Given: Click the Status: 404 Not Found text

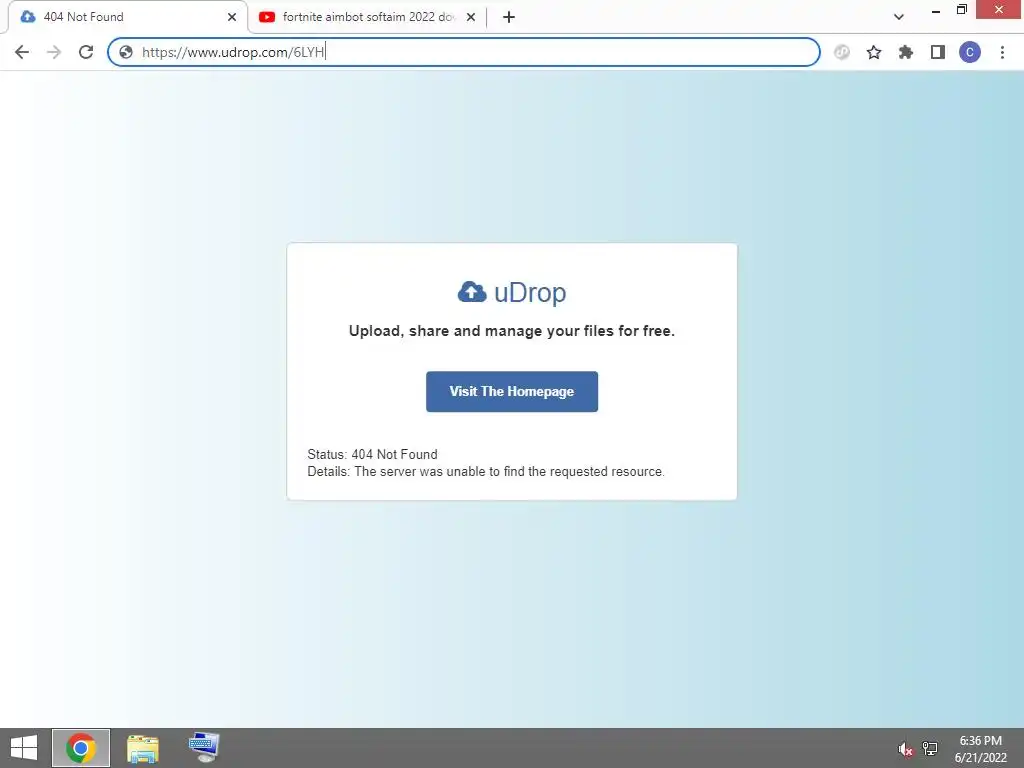Looking at the screenshot, I should pyautogui.click(x=372, y=454).
